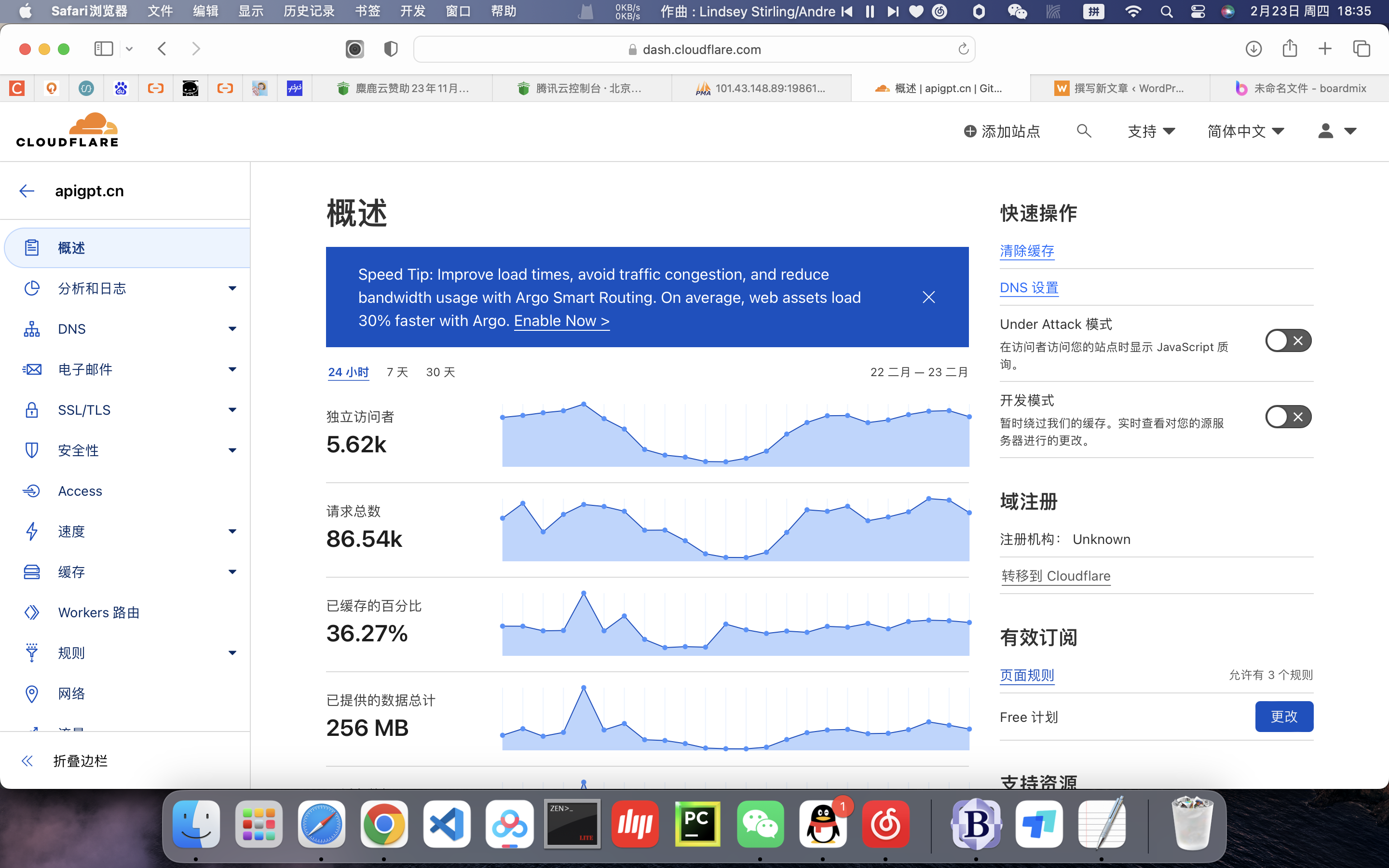Expand the 分析和日志 section arrow
Screen dimensions: 1389x868
(x=232, y=288)
